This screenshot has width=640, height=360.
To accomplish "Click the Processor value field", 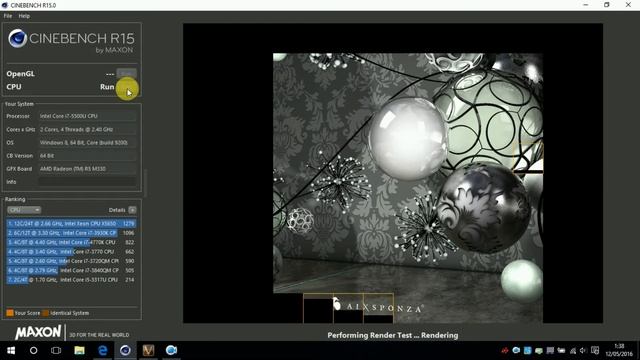I will tap(87, 116).
